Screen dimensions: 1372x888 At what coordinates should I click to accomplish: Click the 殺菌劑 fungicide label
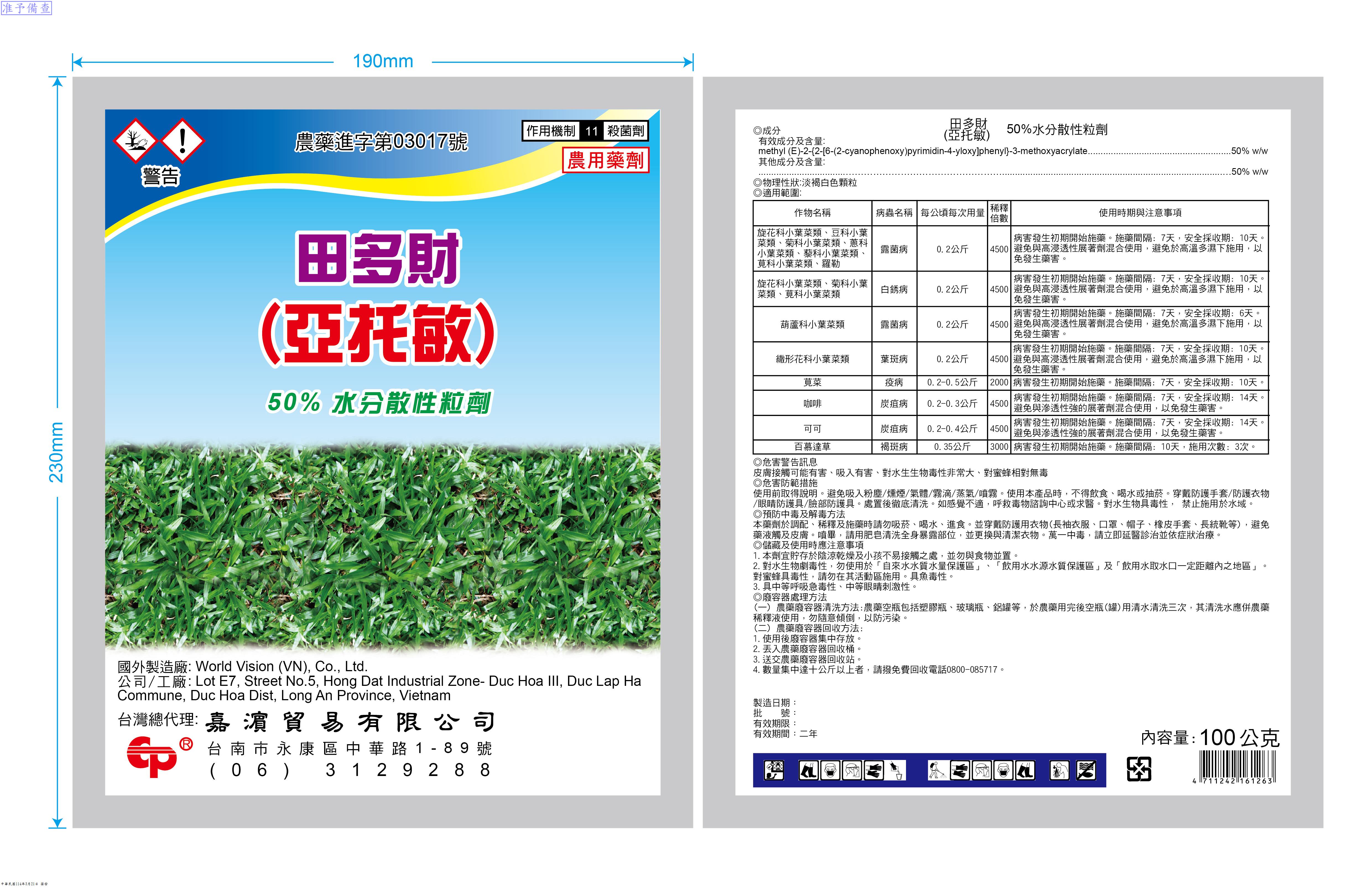point(626,131)
